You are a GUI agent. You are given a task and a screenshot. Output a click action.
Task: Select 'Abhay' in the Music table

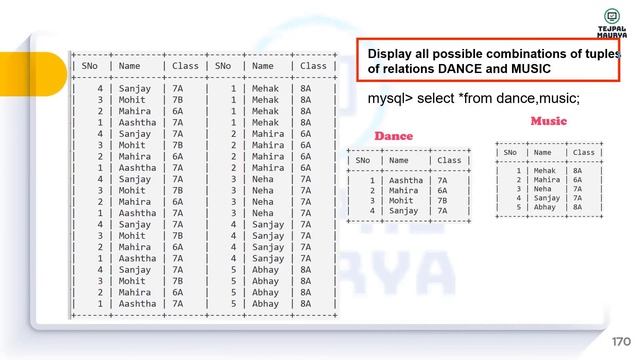tap(544, 207)
